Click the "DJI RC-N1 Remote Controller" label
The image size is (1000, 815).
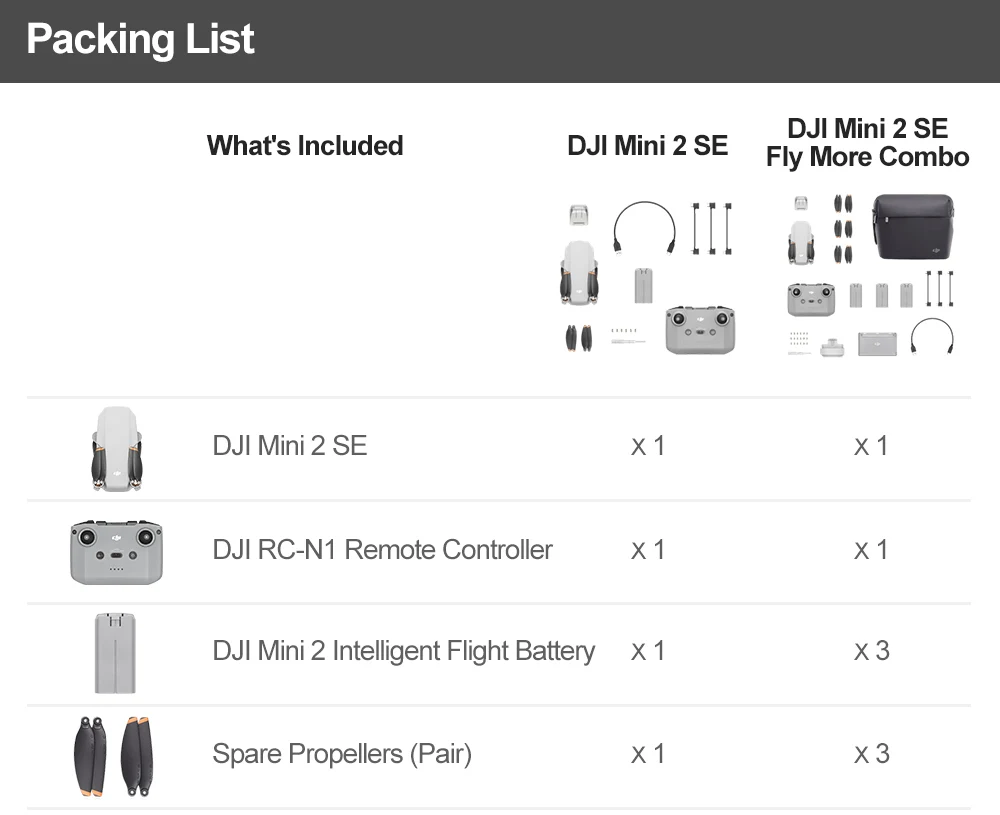[x=382, y=549]
